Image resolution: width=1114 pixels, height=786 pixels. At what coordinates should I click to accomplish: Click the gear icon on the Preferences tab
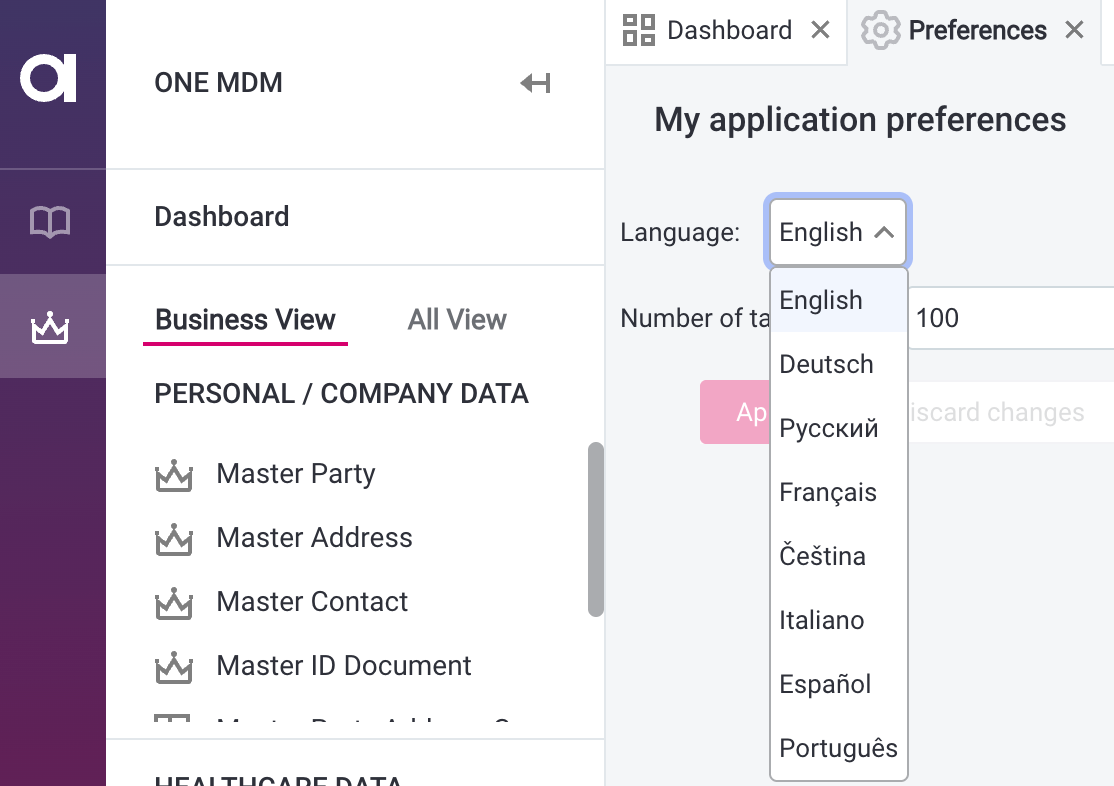pos(881,30)
